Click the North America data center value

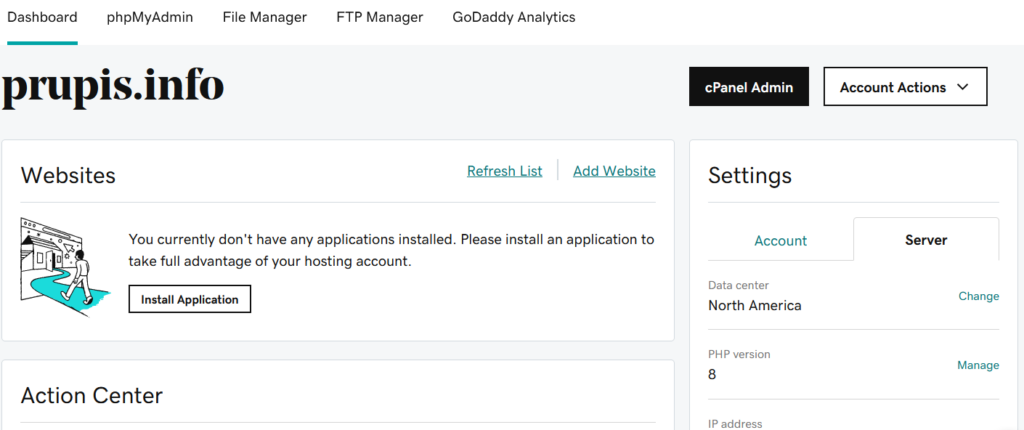tap(754, 305)
